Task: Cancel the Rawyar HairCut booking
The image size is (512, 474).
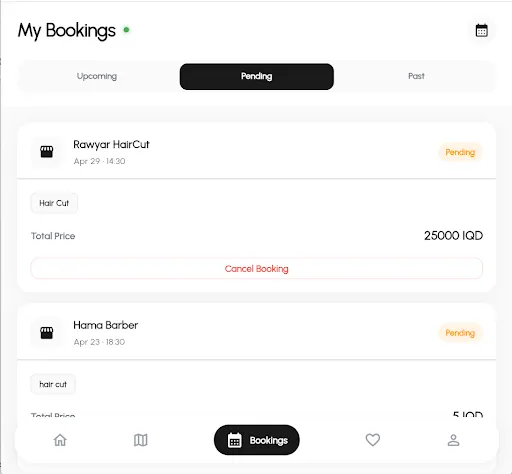Action: [x=257, y=269]
